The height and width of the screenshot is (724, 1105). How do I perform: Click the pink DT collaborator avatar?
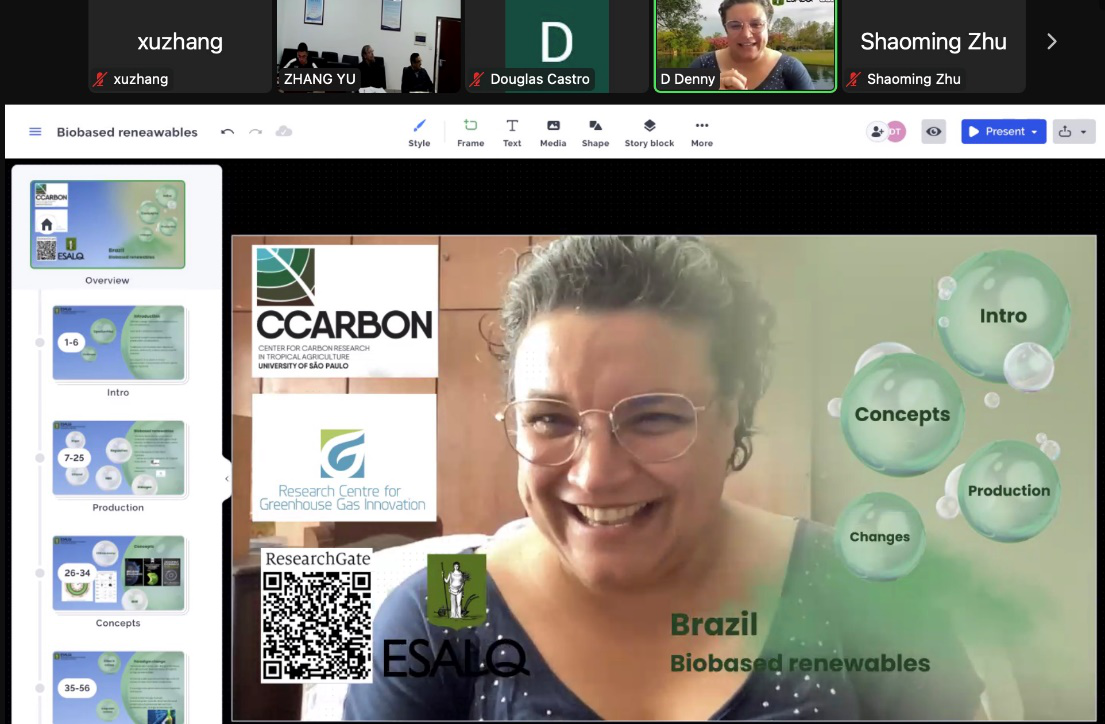coord(896,132)
